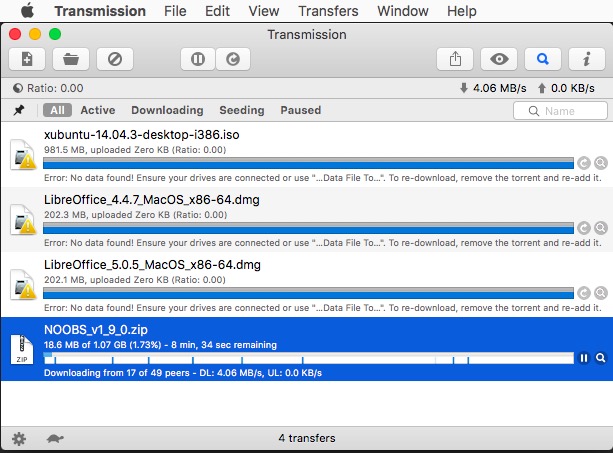This screenshot has width=613, height=453.
Task: Click the 0.0 KB/s upload speed indicator
Action: point(566,88)
